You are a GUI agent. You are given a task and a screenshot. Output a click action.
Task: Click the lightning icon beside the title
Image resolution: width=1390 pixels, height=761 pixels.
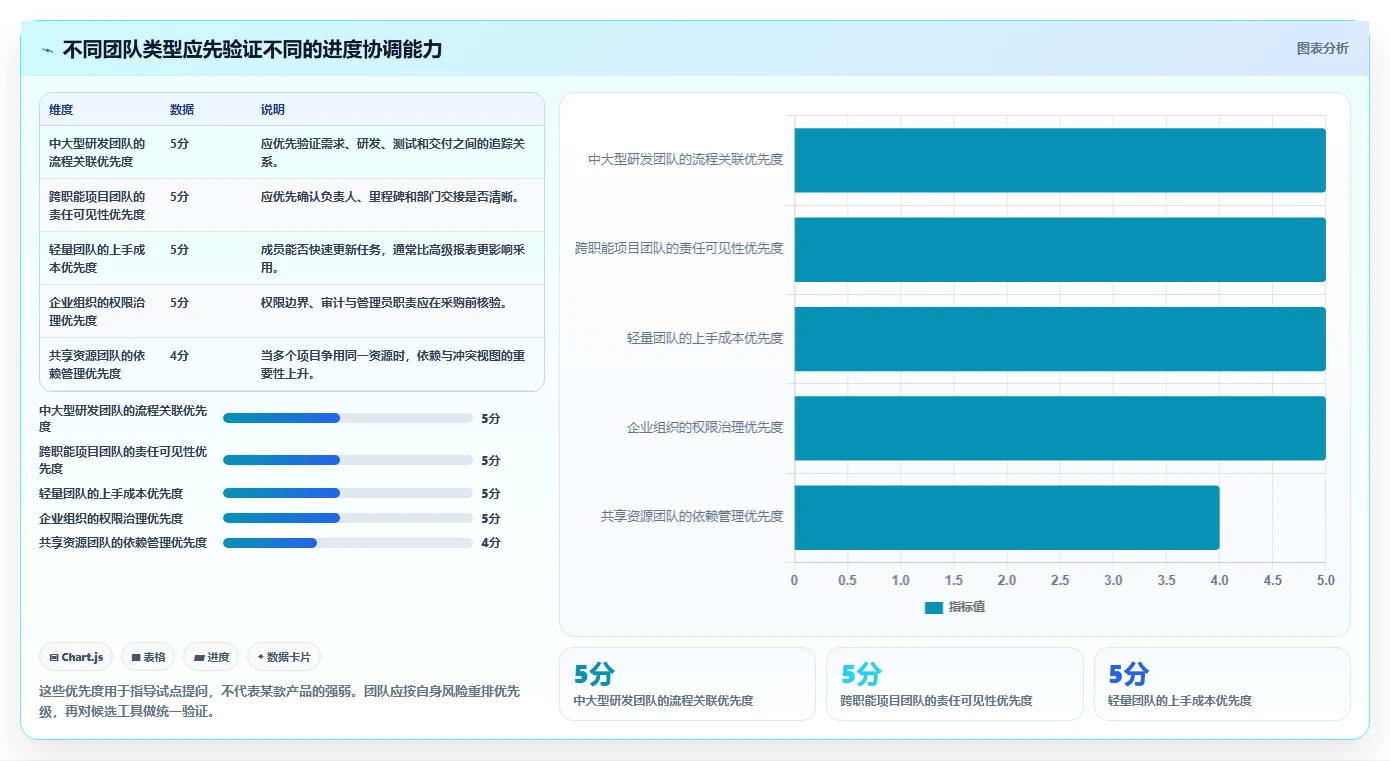click(47, 50)
